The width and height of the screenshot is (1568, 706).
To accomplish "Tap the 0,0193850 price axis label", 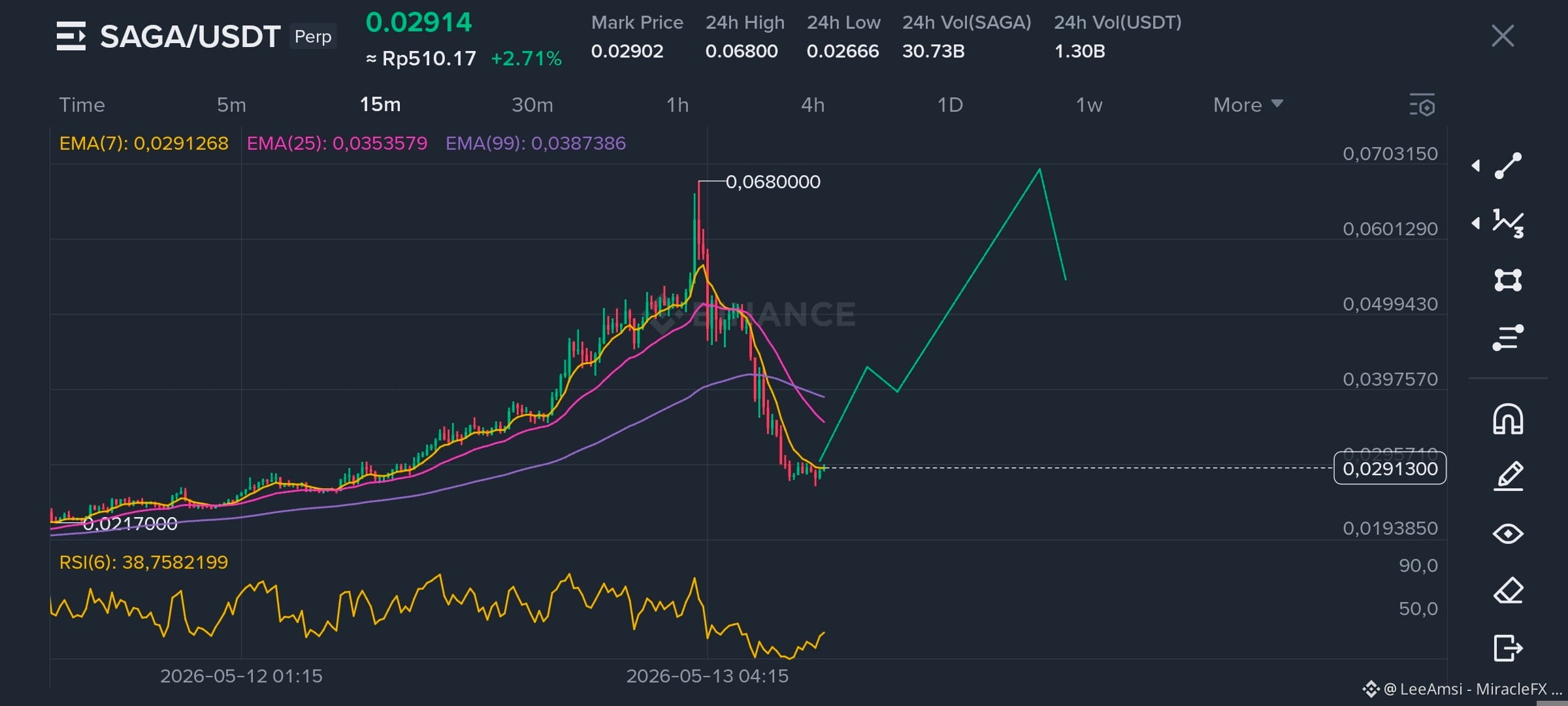I will pos(1390,528).
